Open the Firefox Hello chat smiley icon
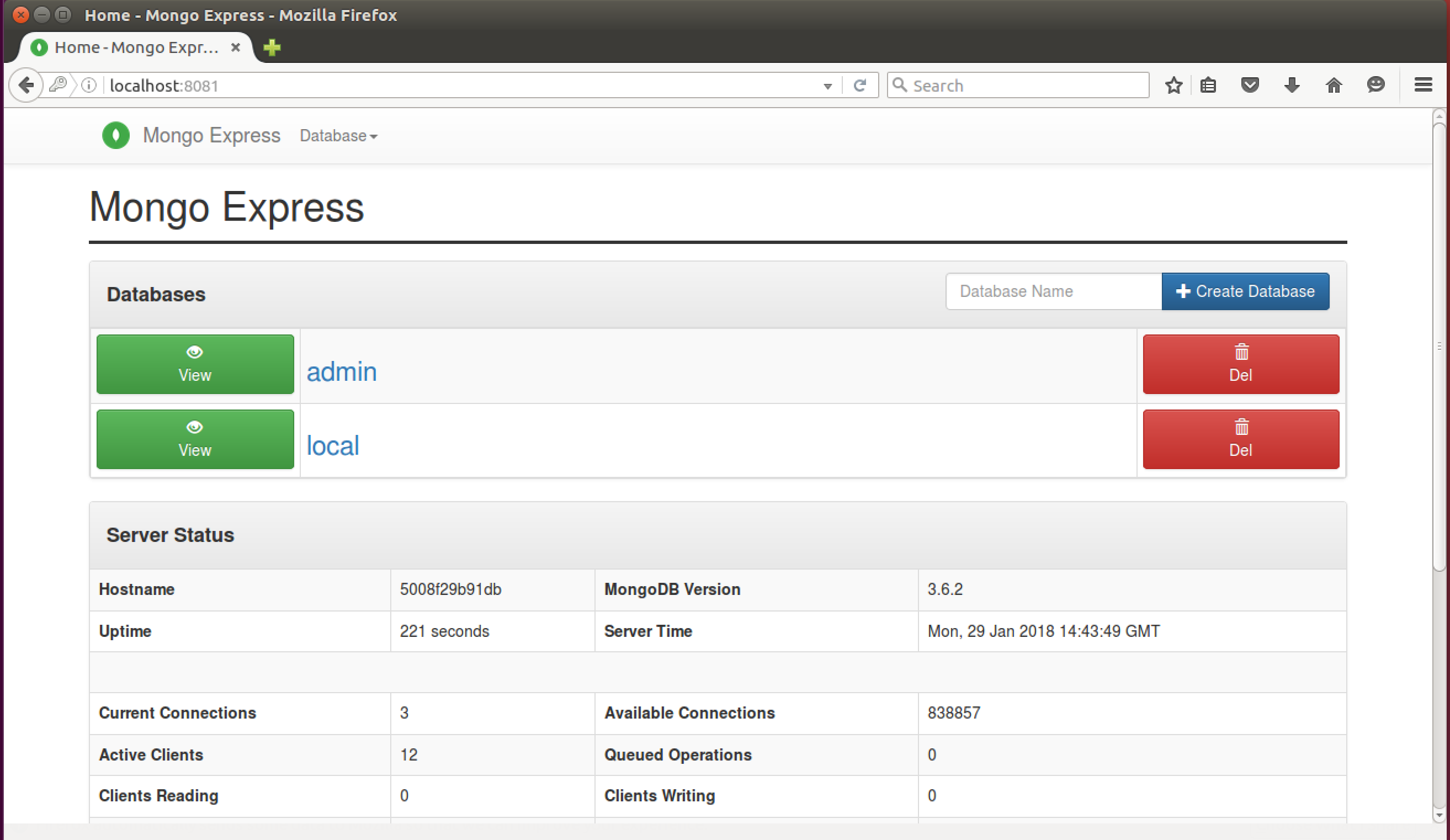The image size is (1450, 840). click(1376, 85)
